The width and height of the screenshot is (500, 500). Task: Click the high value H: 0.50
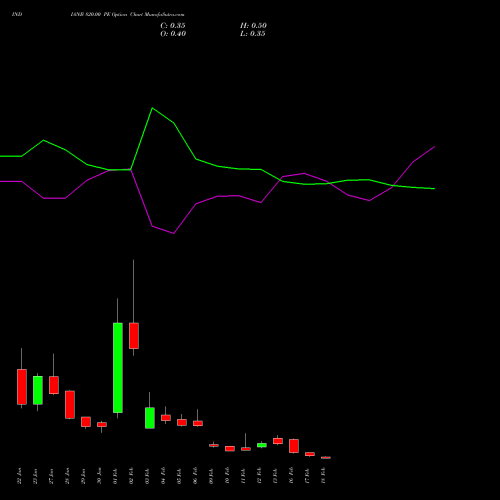coord(253,26)
